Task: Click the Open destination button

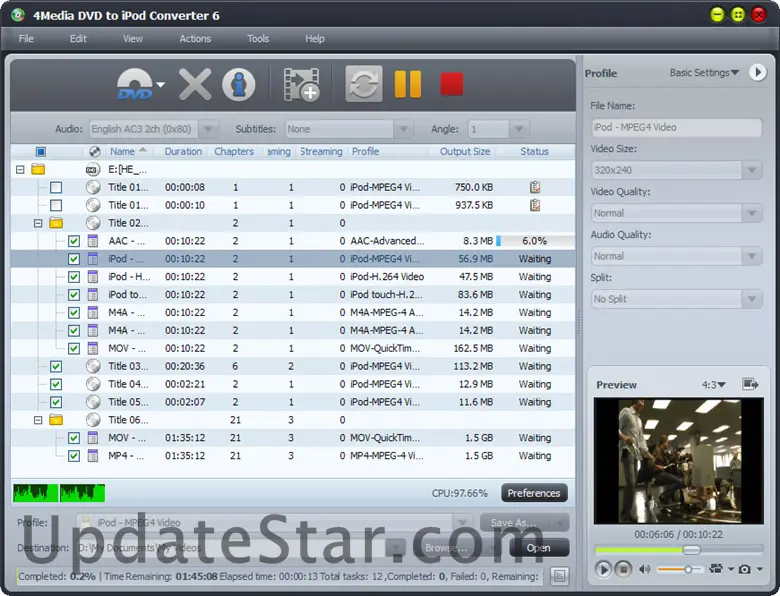Action: pyautogui.click(x=539, y=548)
